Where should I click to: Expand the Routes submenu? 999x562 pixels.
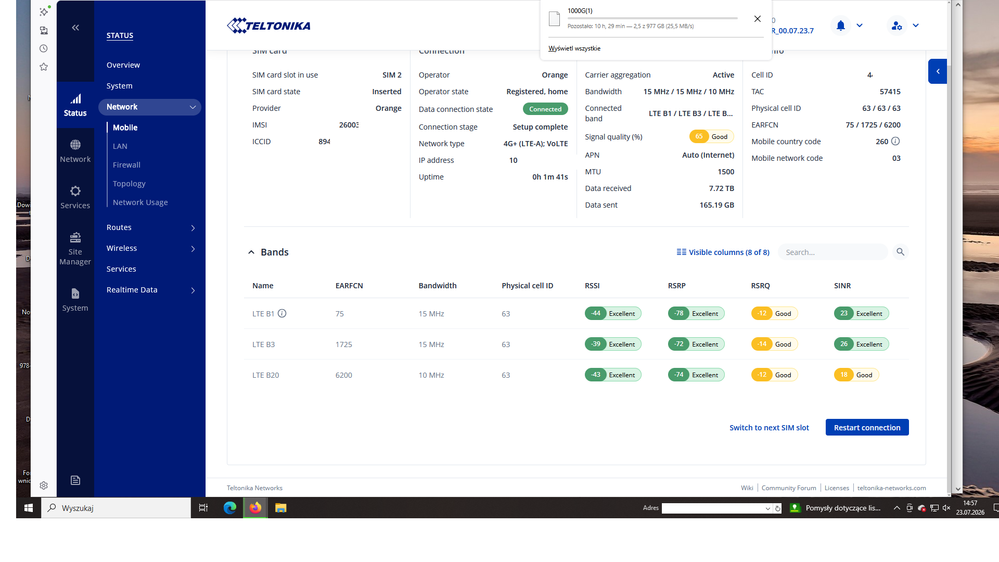(x=192, y=227)
